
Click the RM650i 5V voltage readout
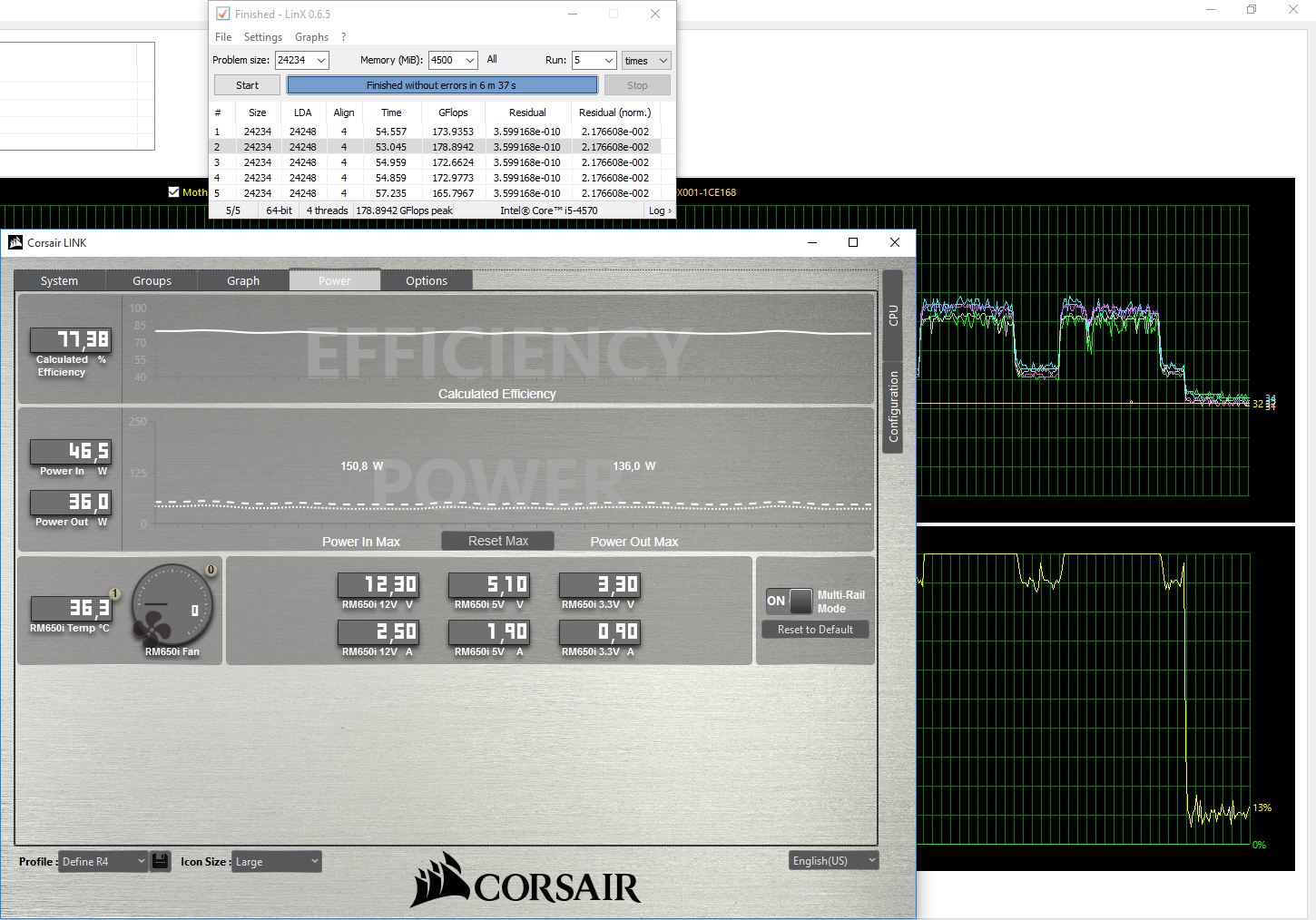tap(489, 584)
